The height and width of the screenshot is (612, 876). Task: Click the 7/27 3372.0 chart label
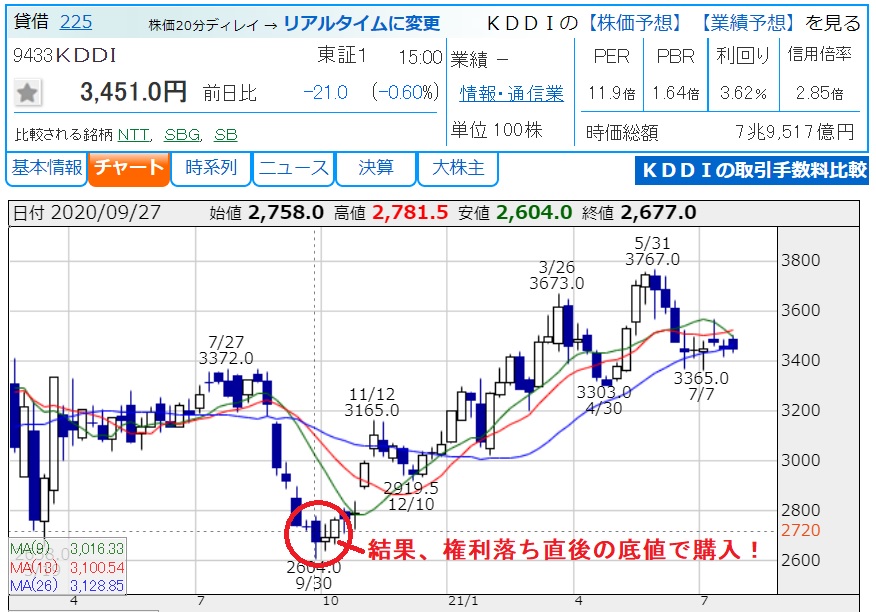point(226,350)
